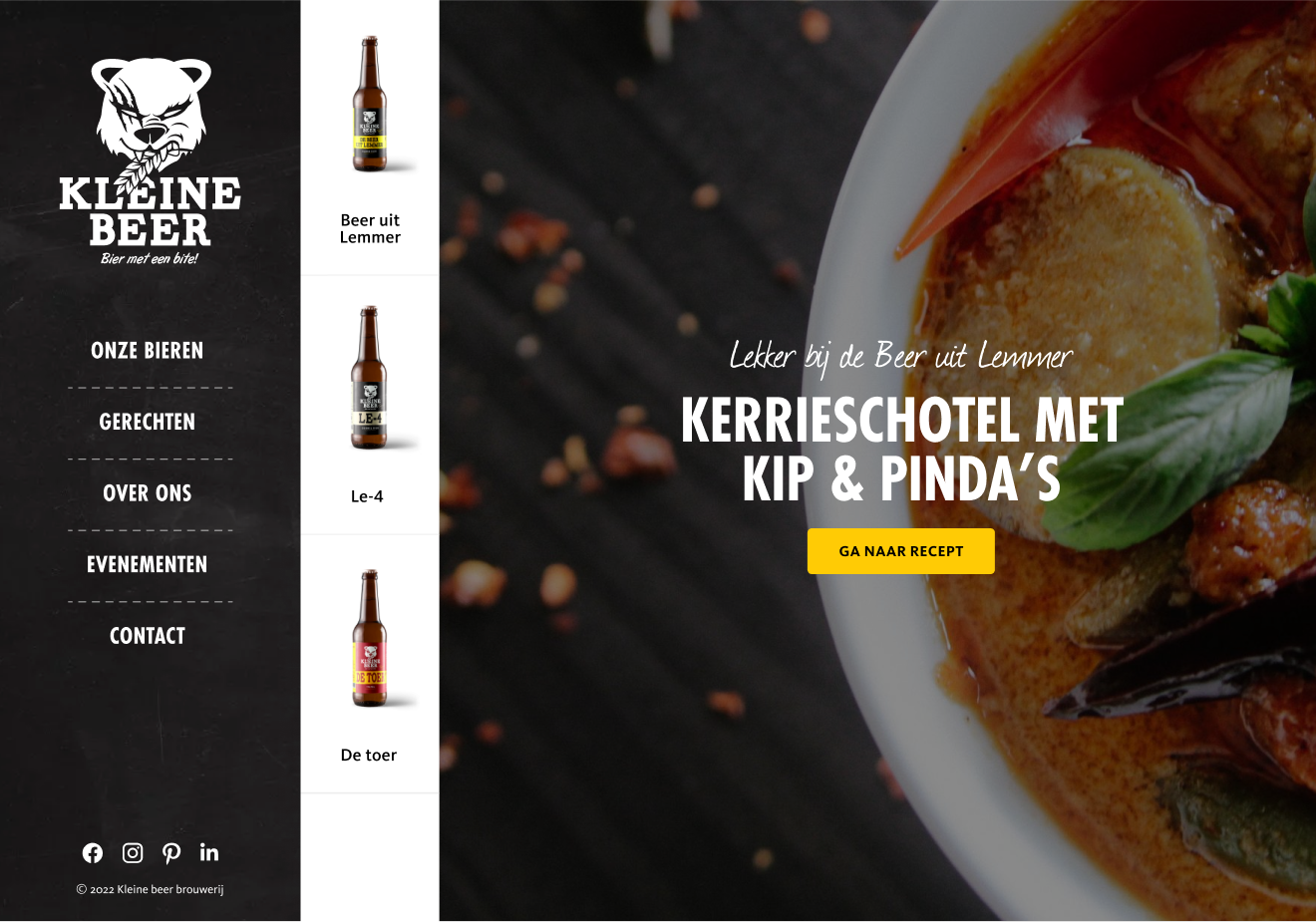The image size is (1316, 922).
Task: Click the Le-4 text label
Action: click(x=367, y=496)
